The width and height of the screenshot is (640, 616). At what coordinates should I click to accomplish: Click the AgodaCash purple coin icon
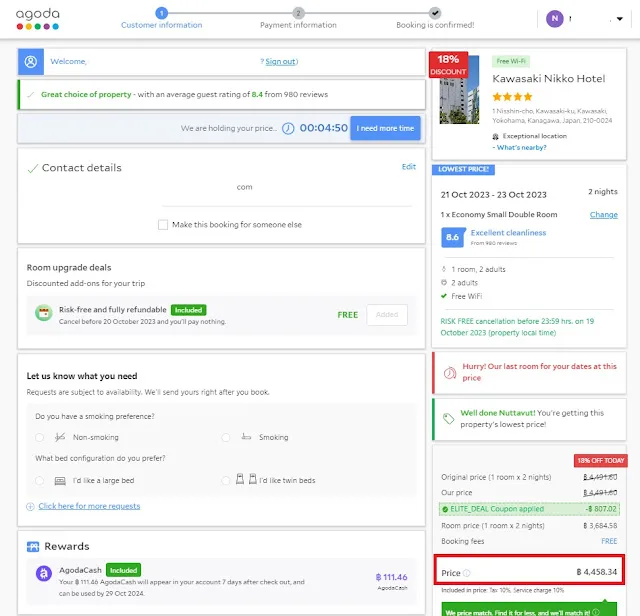[44, 574]
